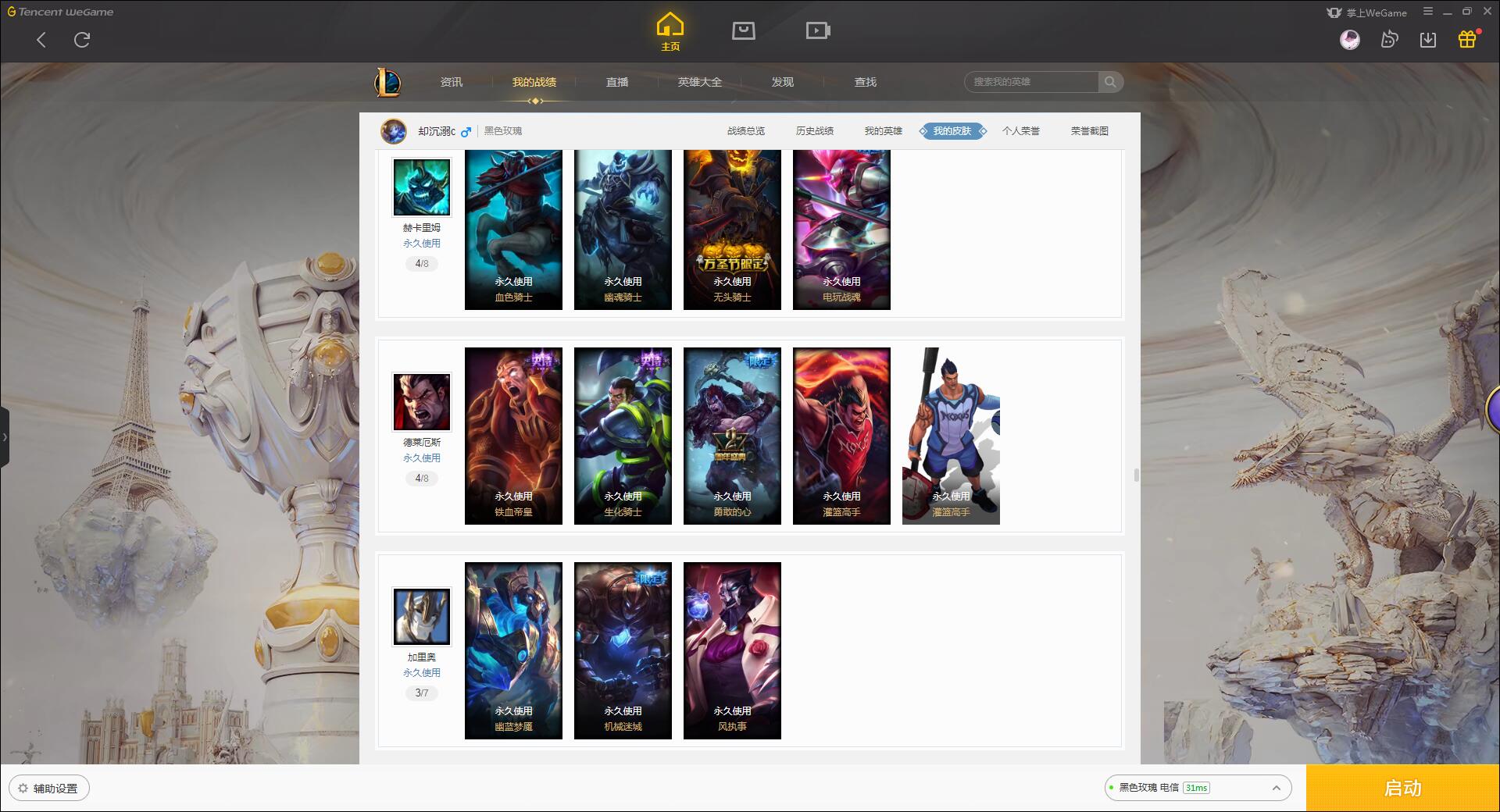Switch to 荣誉截图 section
Screen dimensions: 1500x812
[1090, 131]
